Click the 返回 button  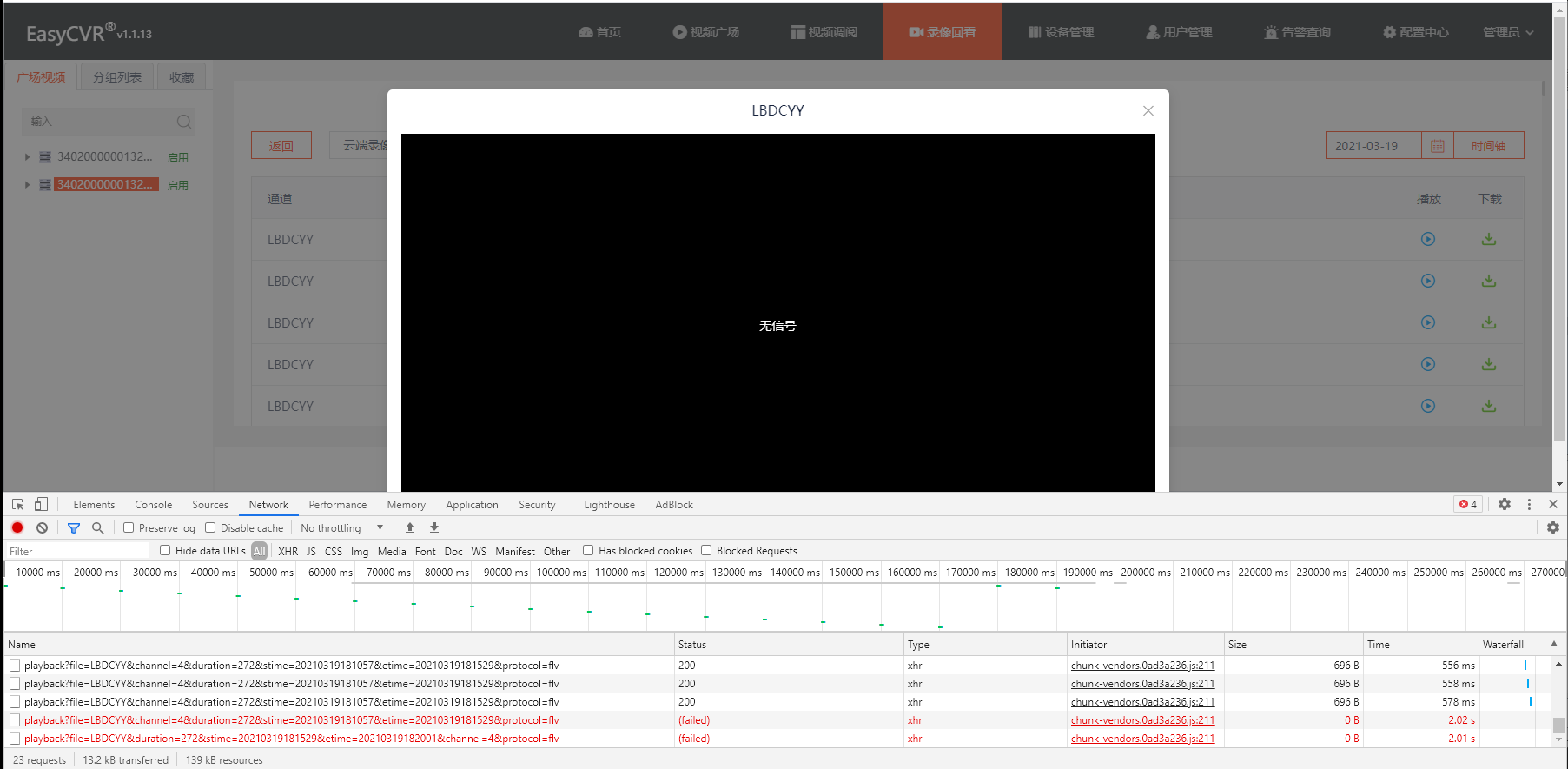coord(281,146)
